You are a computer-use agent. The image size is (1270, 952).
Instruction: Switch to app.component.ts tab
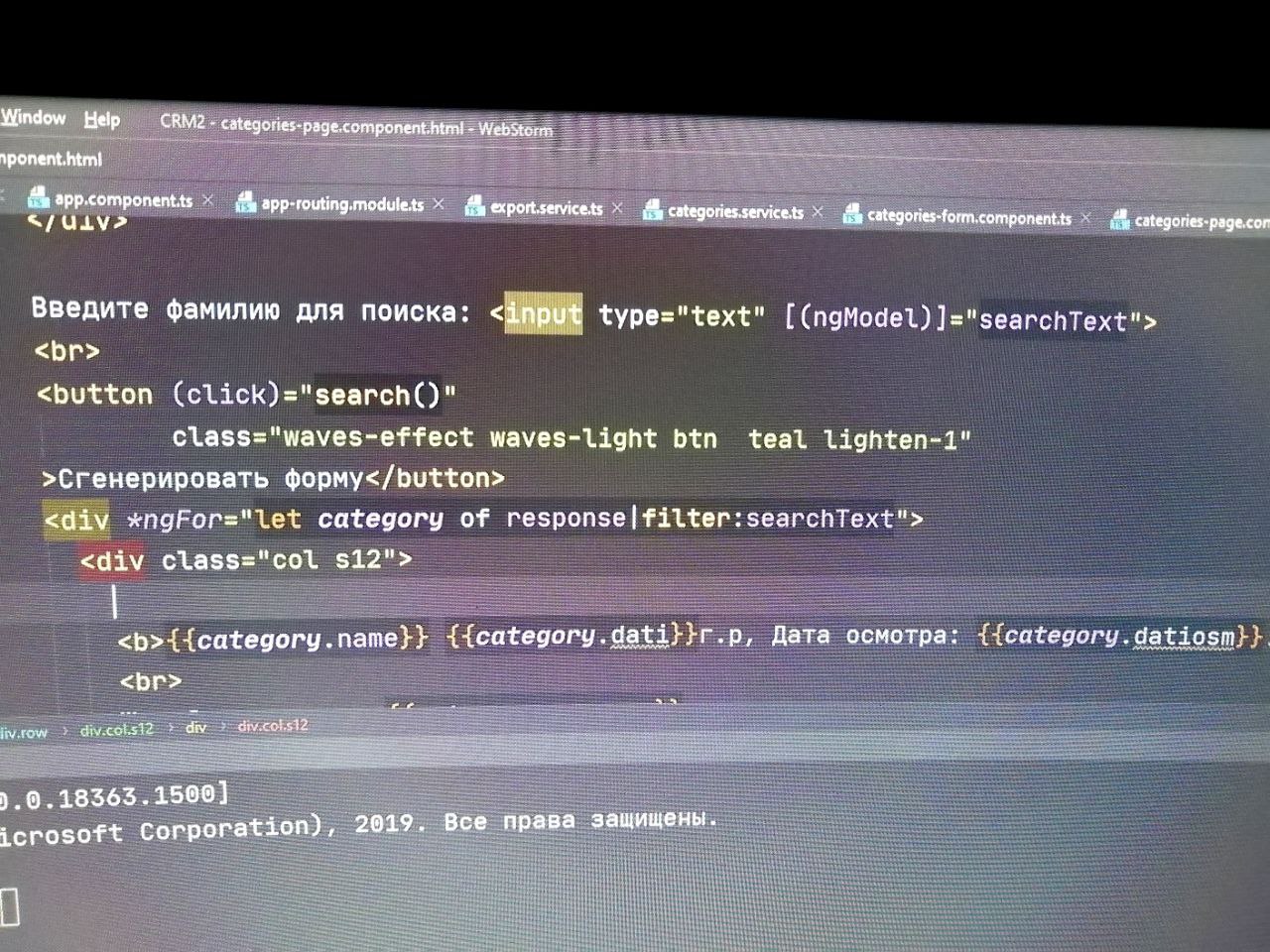pos(123,199)
